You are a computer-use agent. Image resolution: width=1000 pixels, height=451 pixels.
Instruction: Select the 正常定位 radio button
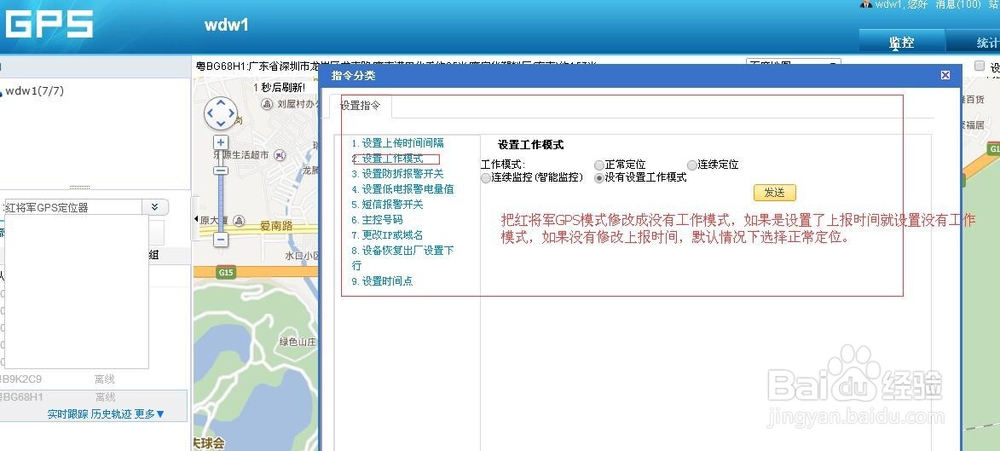[599, 165]
